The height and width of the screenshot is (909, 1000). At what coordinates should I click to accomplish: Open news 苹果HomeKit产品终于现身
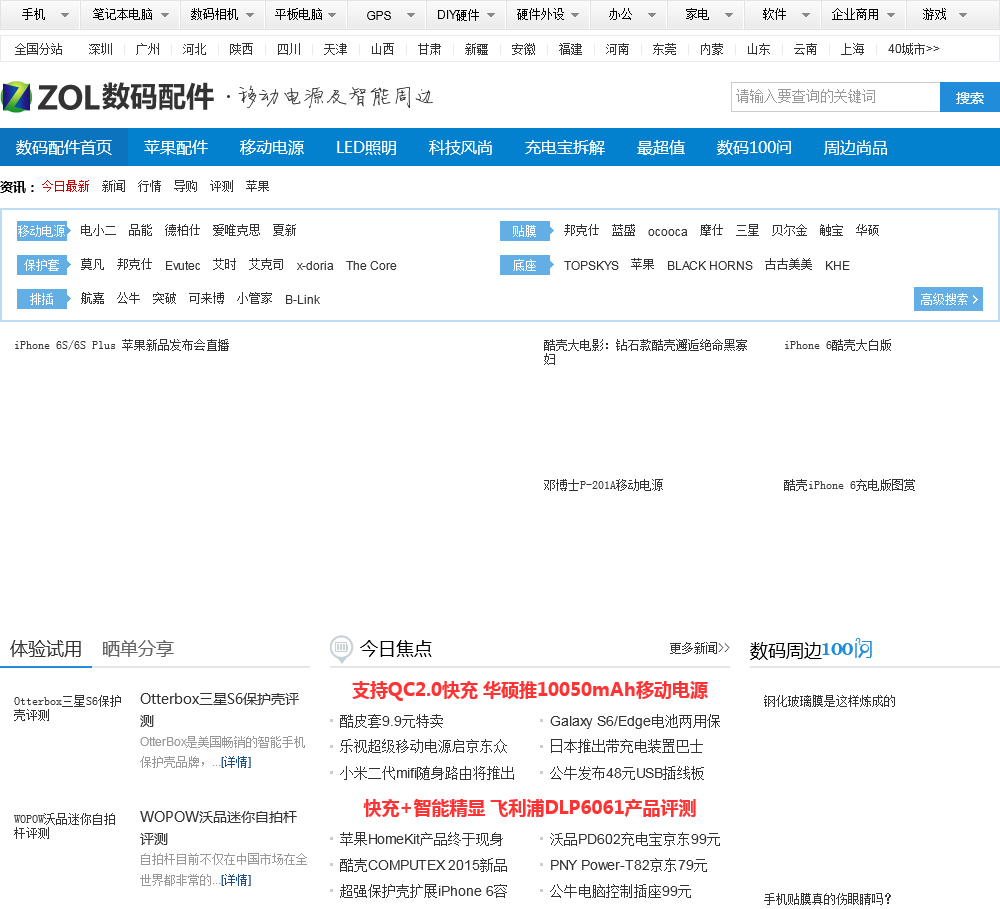(x=421, y=839)
